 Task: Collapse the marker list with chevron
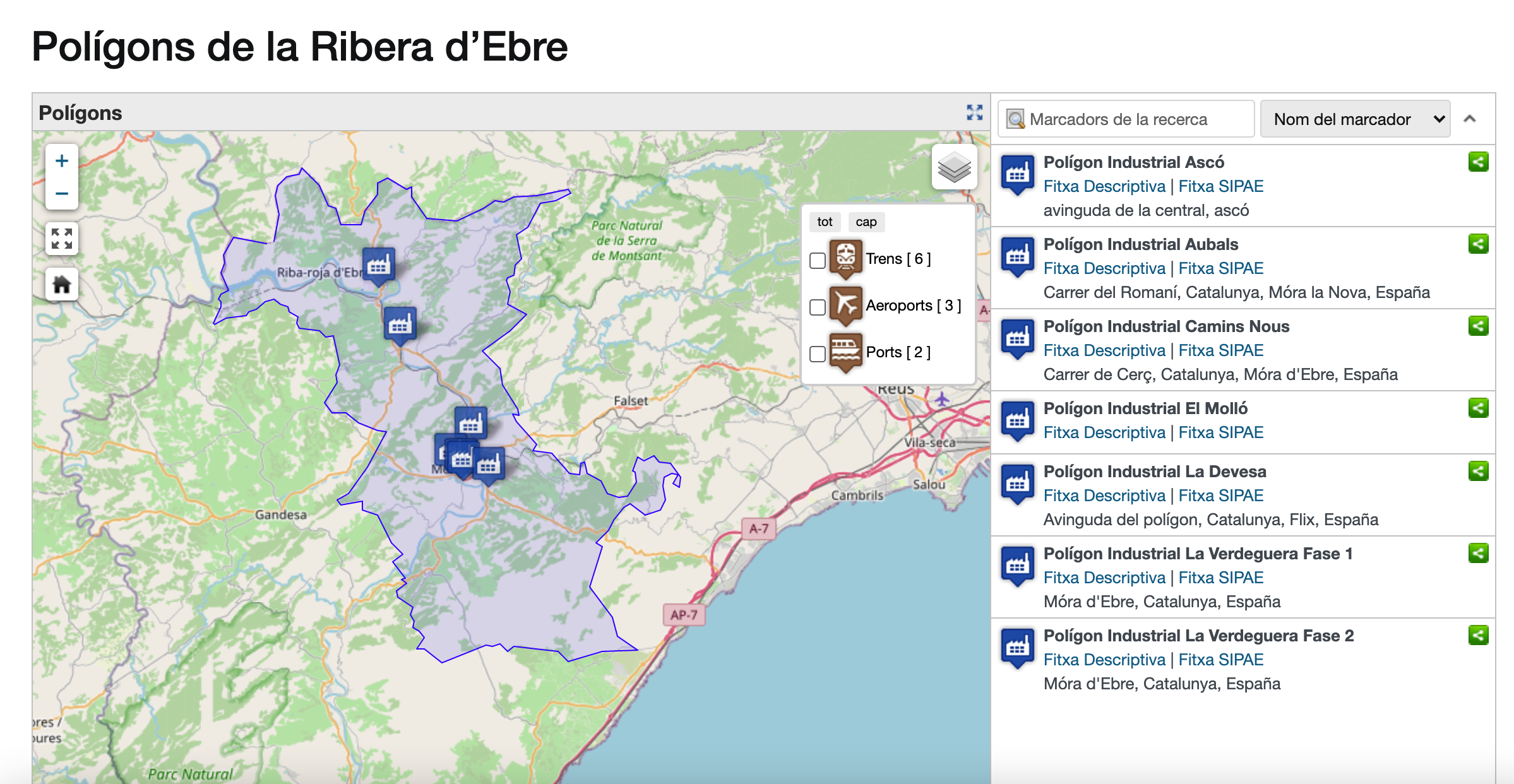(x=1470, y=119)
